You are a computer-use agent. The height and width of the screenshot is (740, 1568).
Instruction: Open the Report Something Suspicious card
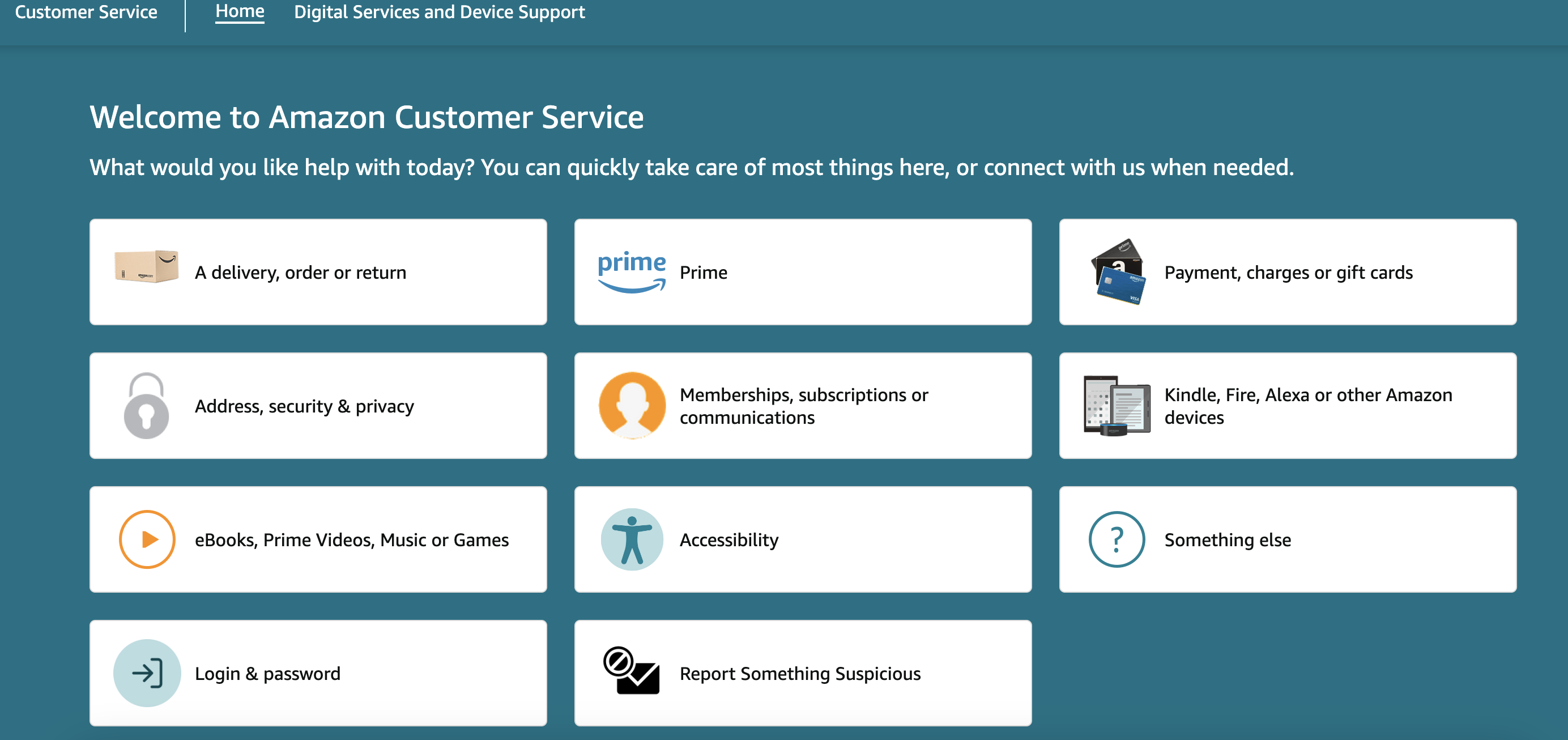tap(803, 673)
